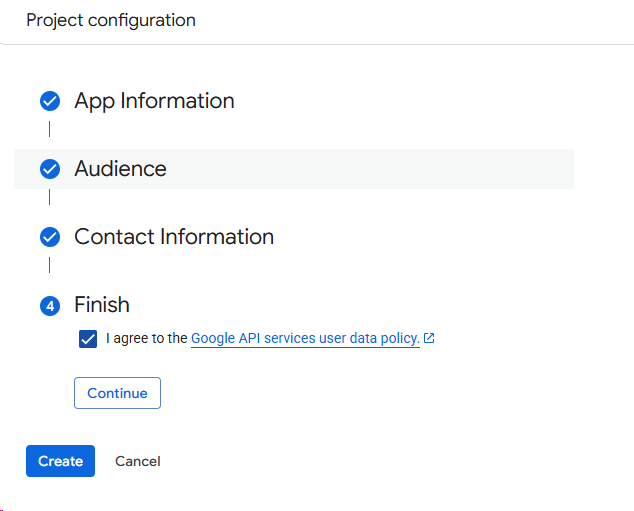Expand the Contact Information step
The width and height of the screenshot is (634, 511).
point(173,237)
